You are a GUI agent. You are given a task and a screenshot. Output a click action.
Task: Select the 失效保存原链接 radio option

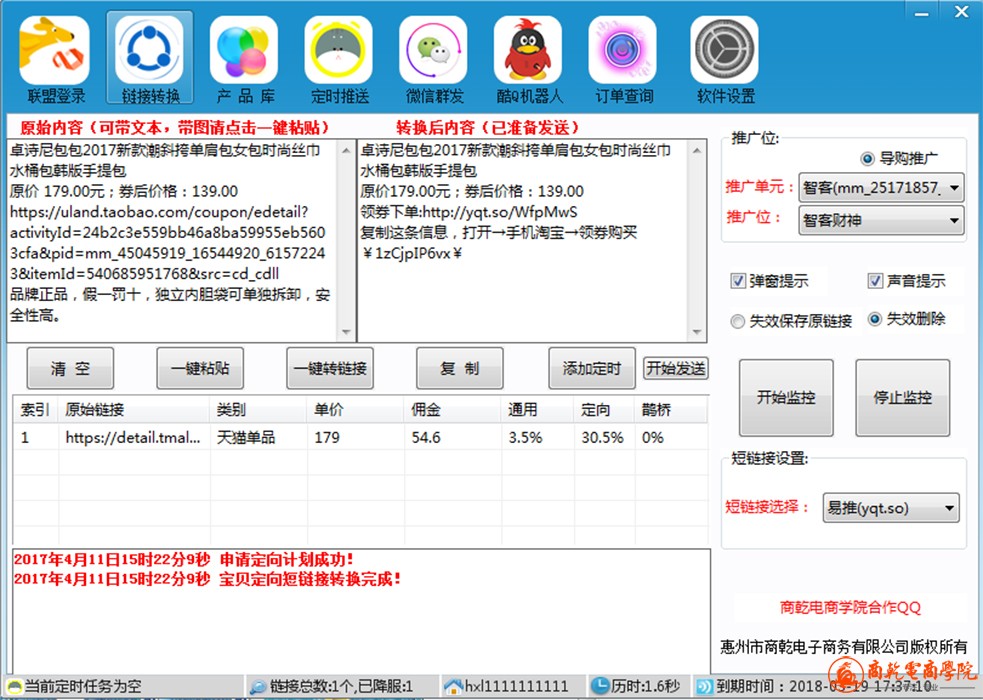pos(739,321)
